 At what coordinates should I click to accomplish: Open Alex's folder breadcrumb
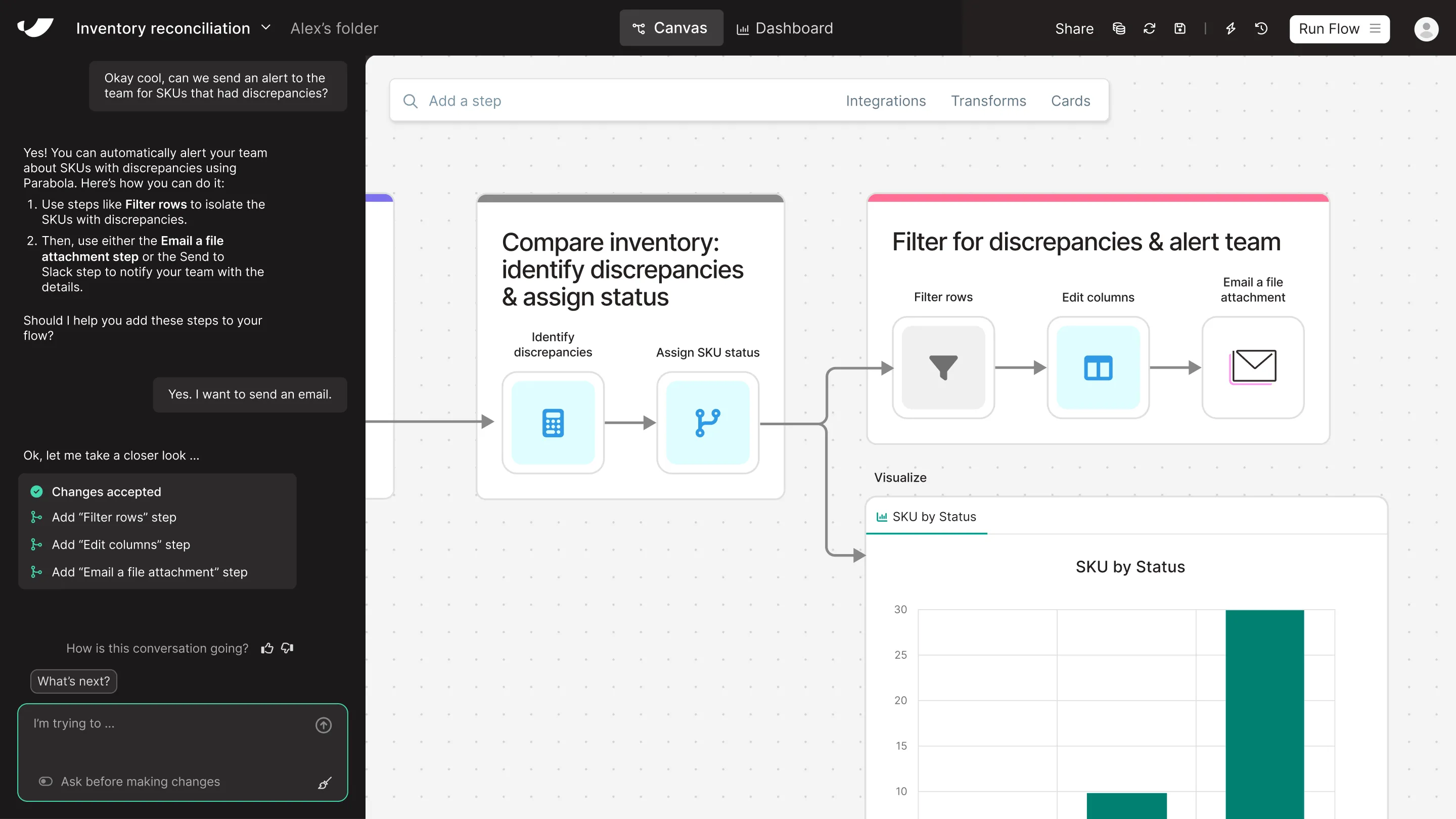[x=334, y=28]
